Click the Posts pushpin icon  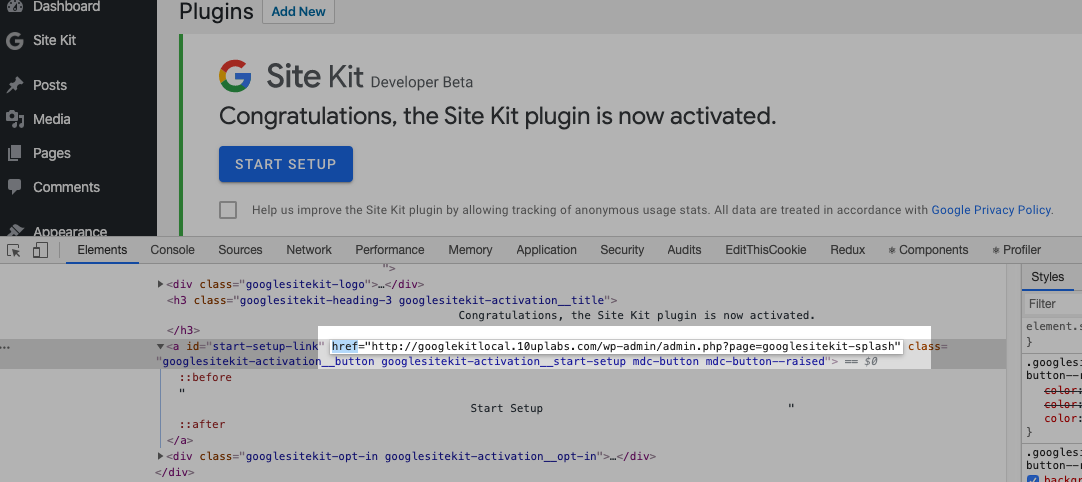click(x=14, y=85)
